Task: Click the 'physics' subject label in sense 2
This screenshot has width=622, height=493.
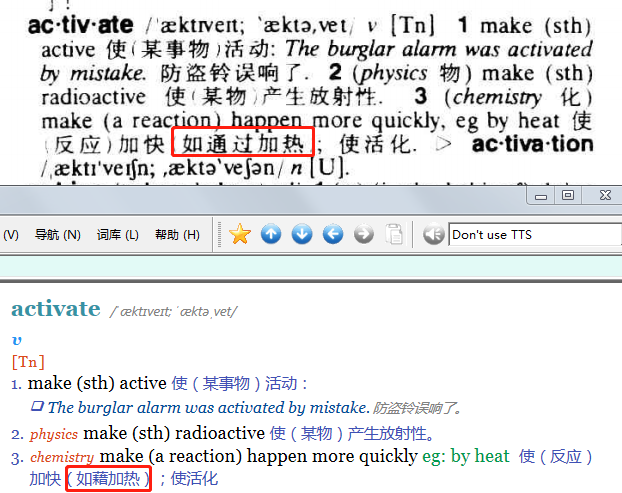Action: click(x=54, y=434)
